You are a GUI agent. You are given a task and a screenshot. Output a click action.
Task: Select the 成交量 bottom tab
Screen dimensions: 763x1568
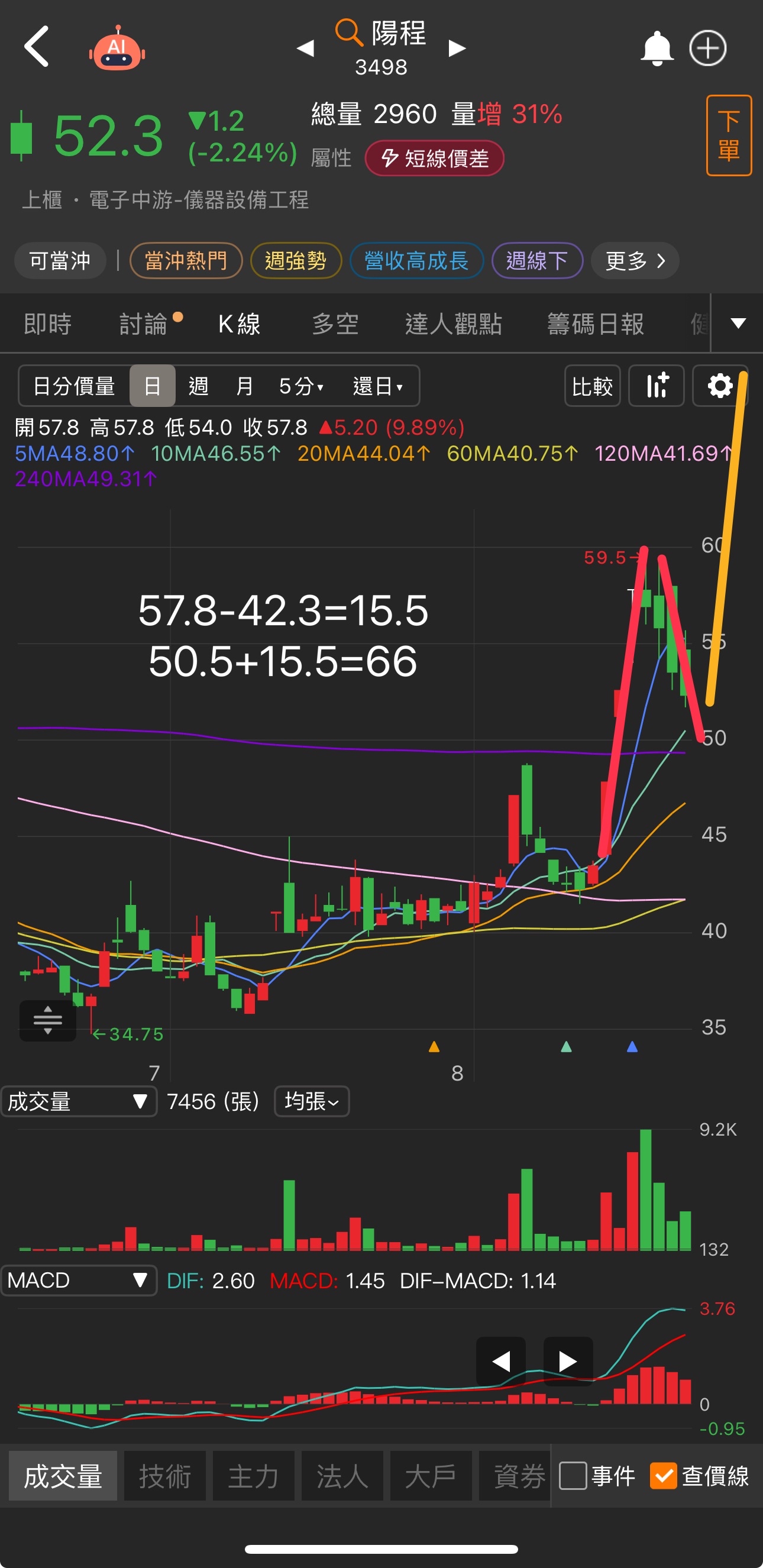coord(63,1476)
